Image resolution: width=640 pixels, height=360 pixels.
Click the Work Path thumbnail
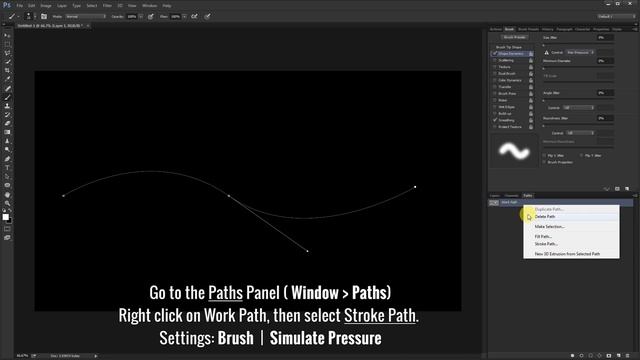pyautogui.click(x=494, y=202)
